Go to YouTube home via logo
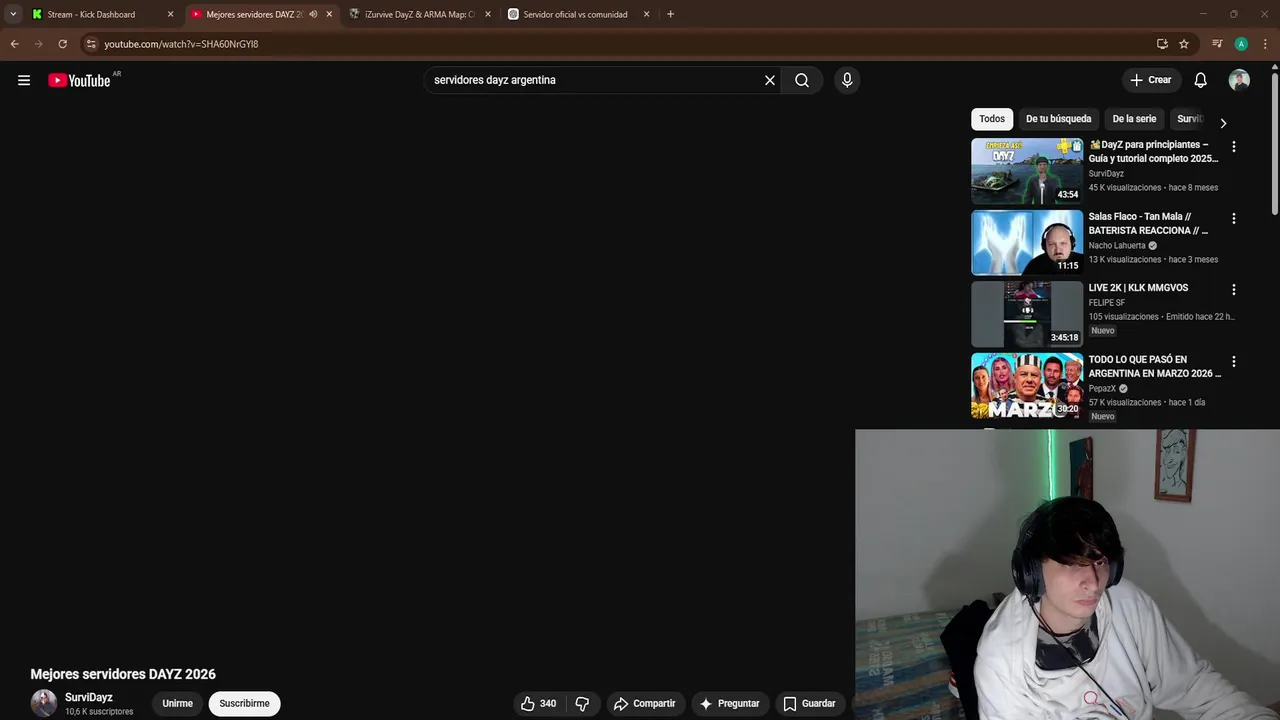Screen dimensions: 1280x720 tap(79, 80)
